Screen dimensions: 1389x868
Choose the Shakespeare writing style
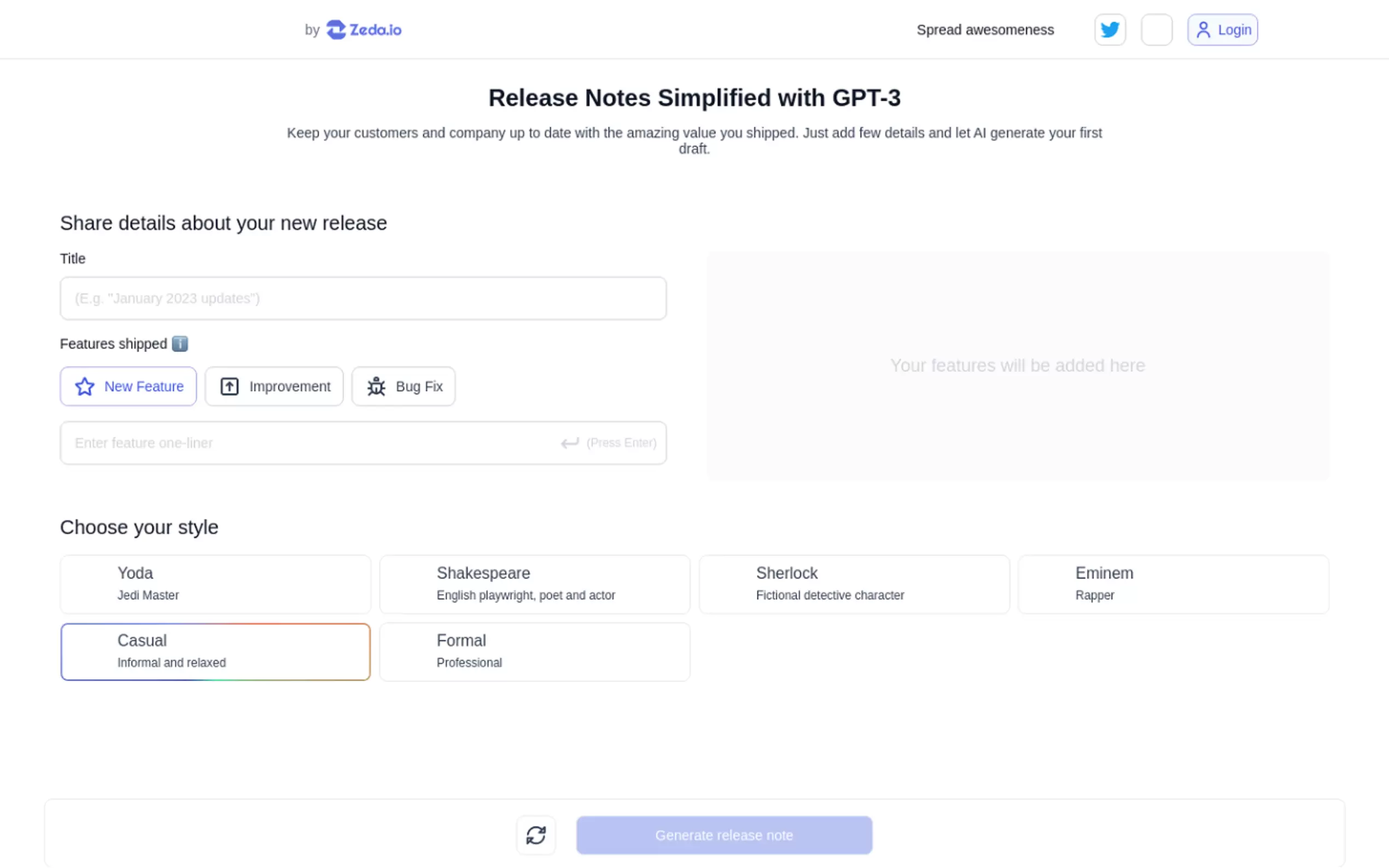click(535, 584)
